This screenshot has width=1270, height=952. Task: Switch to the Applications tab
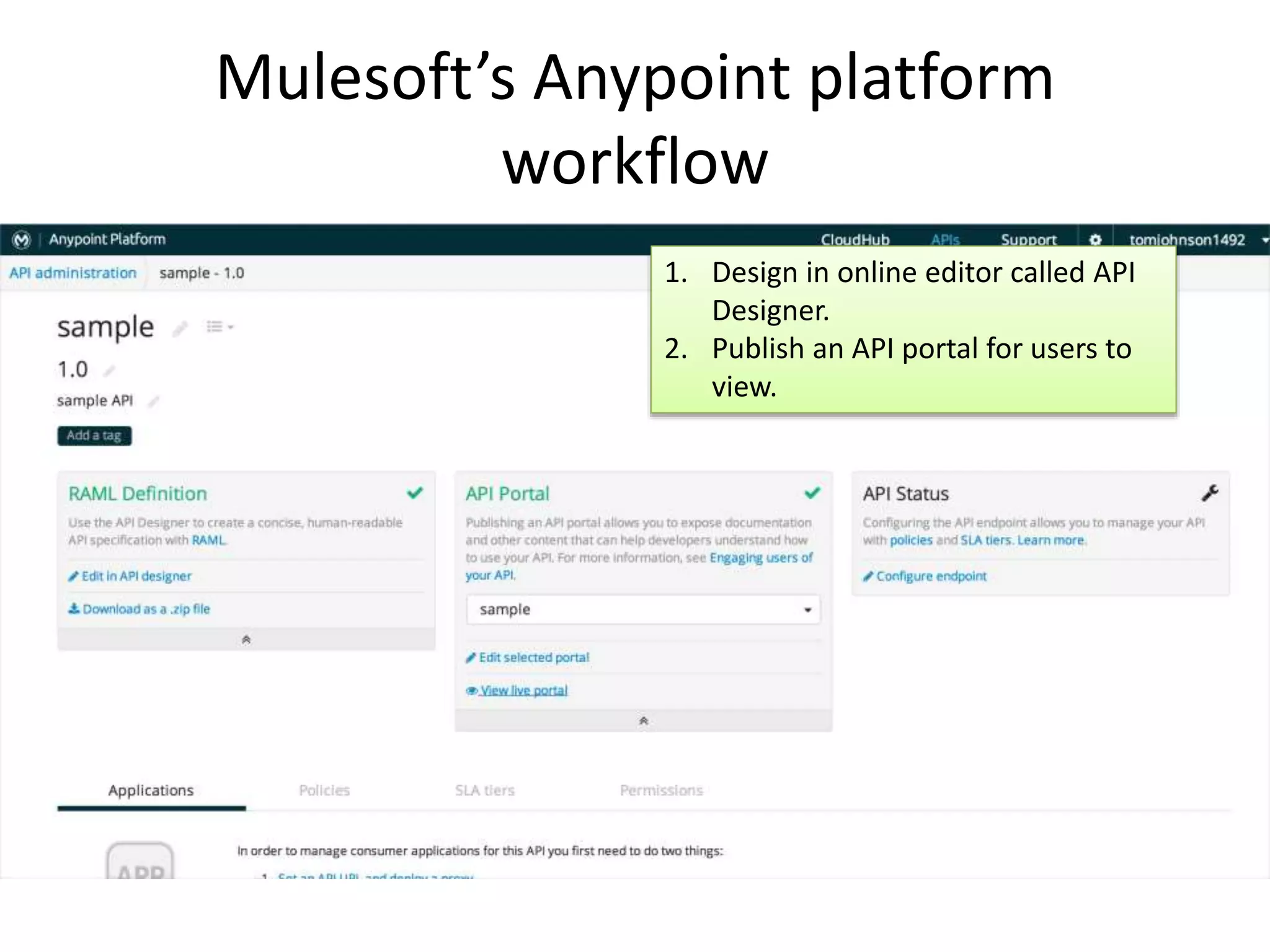click(151, 790)
